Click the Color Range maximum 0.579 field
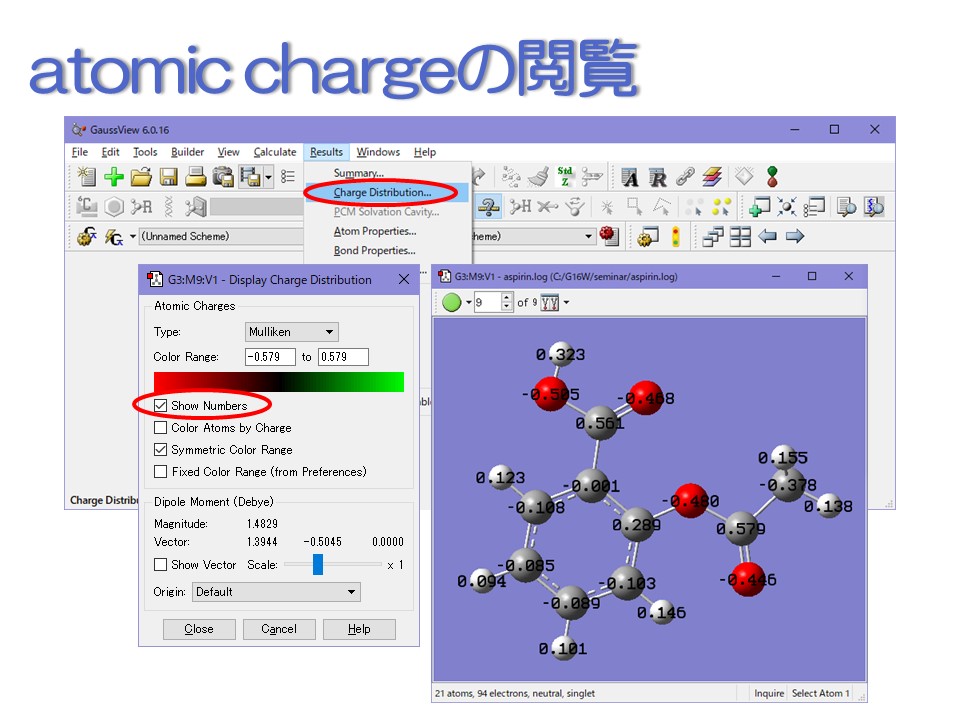The height and width of the screenshot is (720, 960). [x=343, y=357]
